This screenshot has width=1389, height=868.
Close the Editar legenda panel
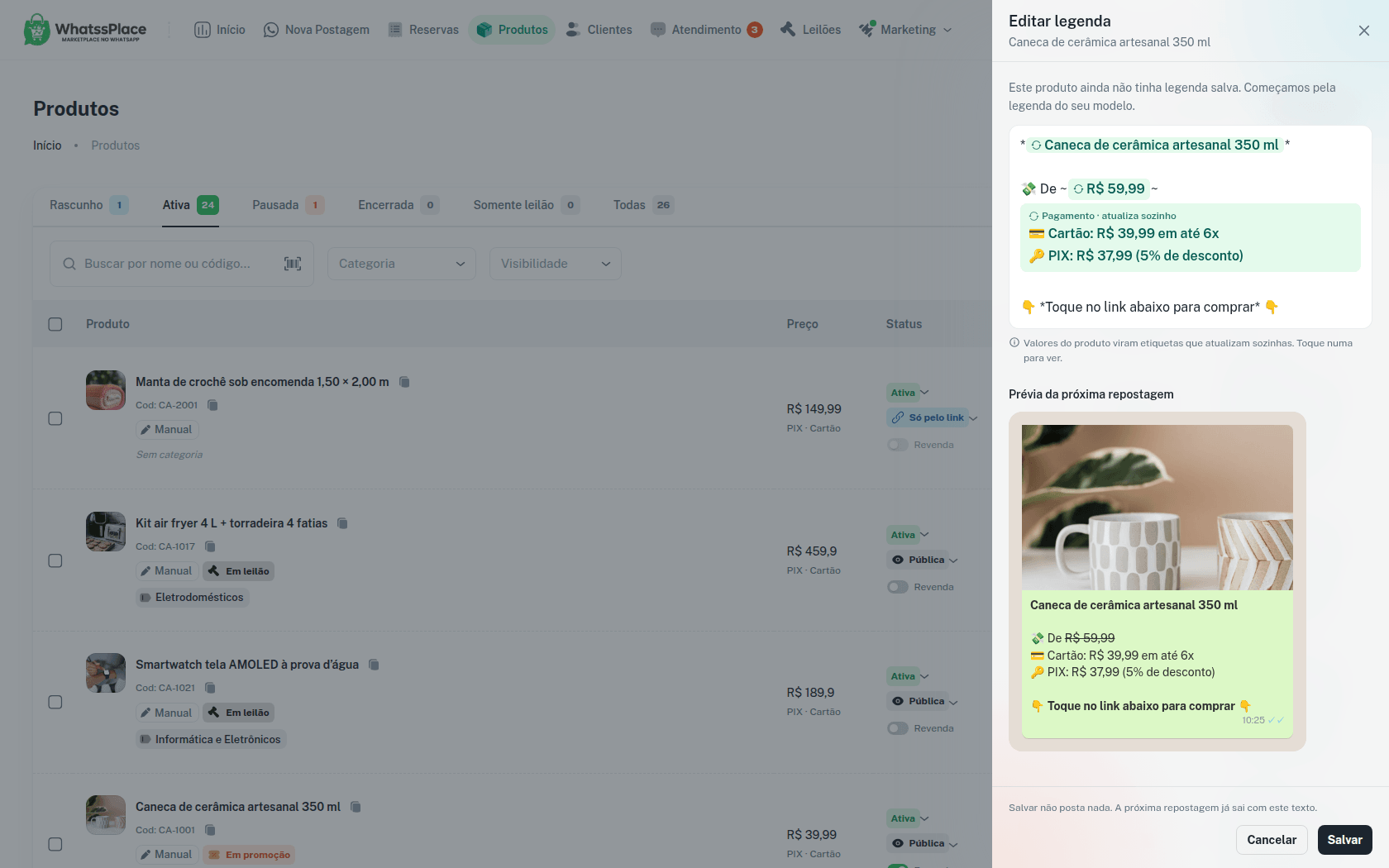[x=1363, y=31]
